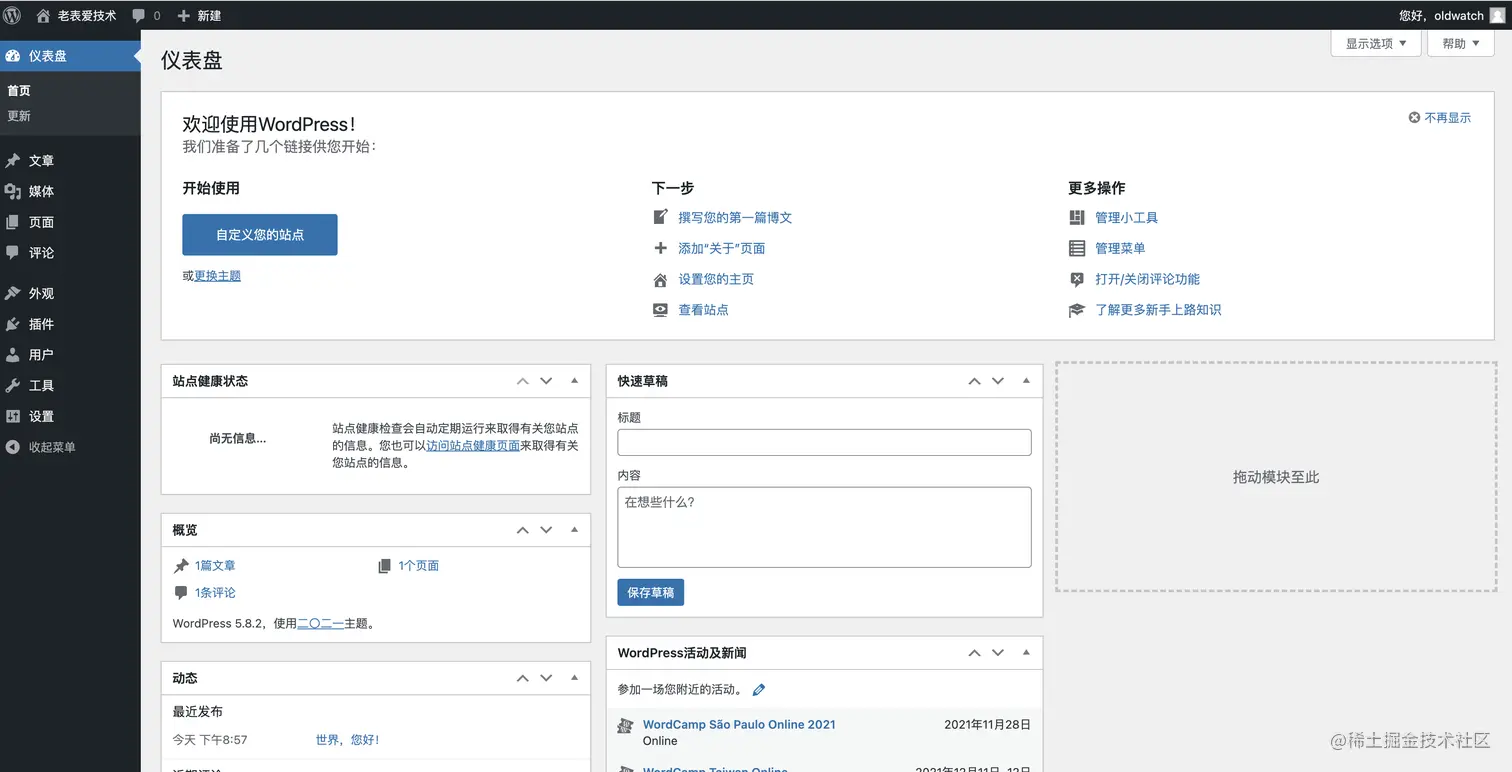Click the 页面 pages icon in the sidebar
The image size is (1512, 772).
tap(13, 222)
